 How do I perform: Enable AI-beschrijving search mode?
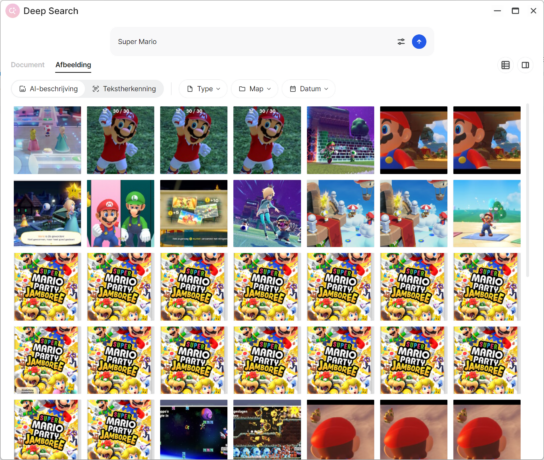[48, 89]
